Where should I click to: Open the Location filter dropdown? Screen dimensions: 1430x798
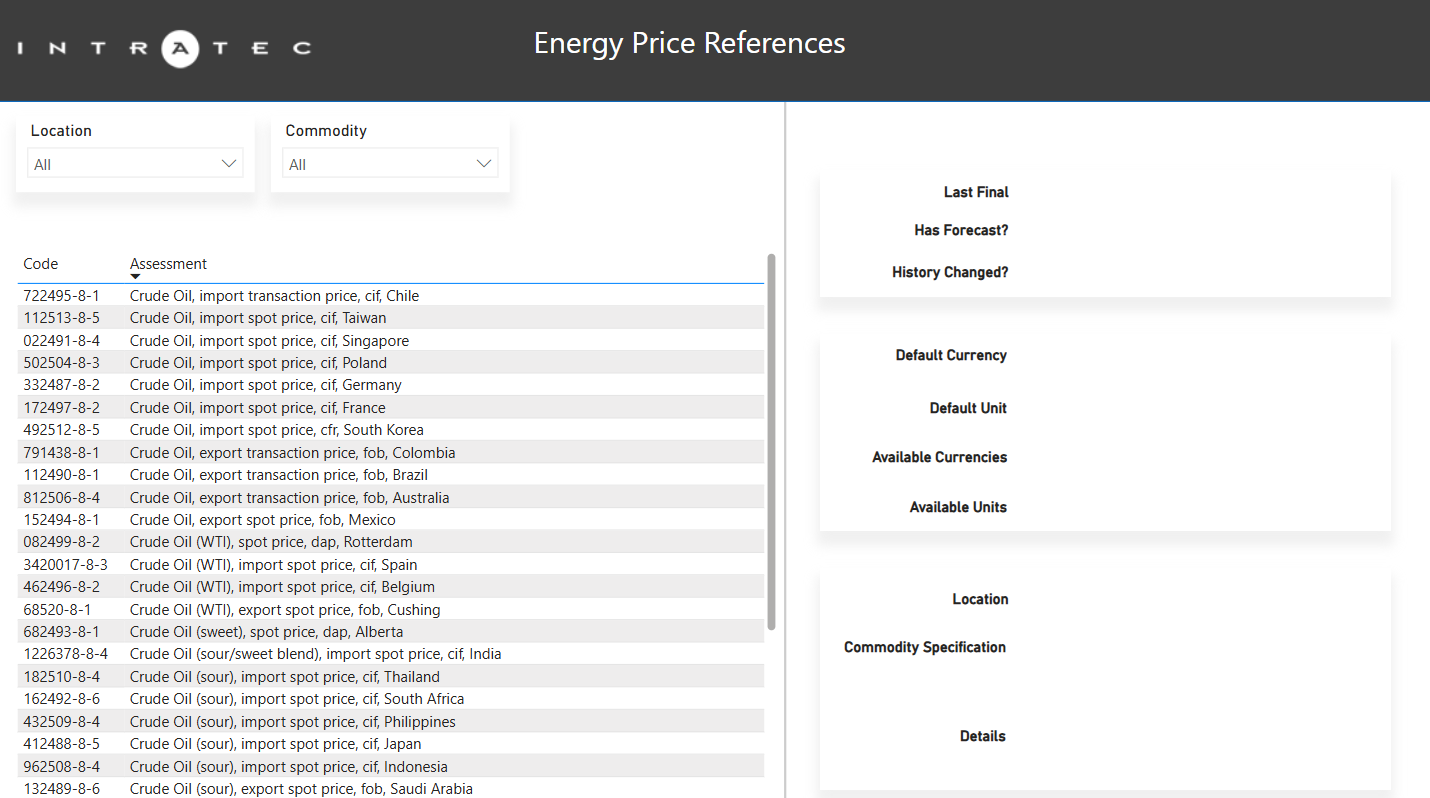point(135,164)
